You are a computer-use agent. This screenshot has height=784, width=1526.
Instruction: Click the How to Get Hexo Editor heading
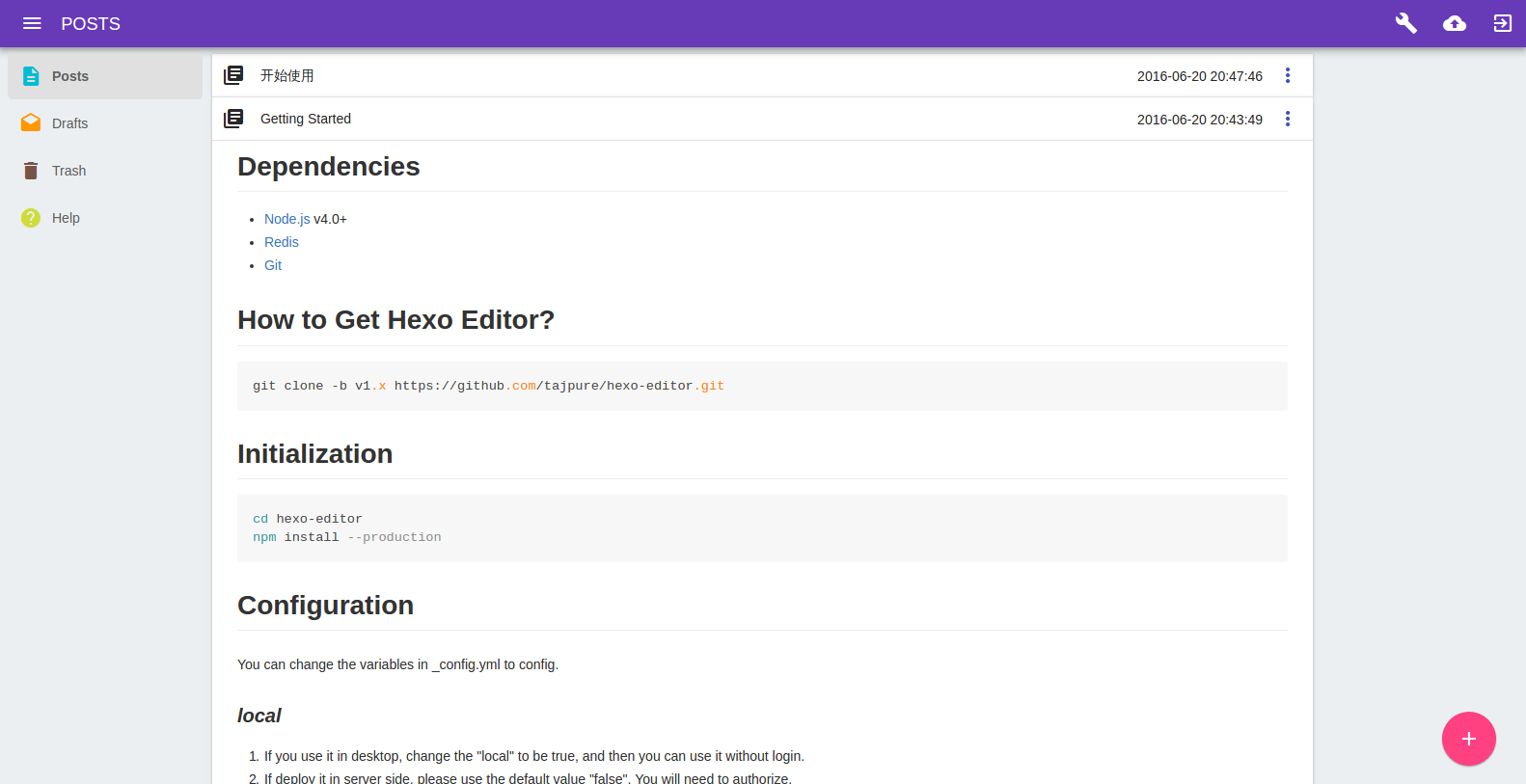pyautogui.click(x=395, y=320)
